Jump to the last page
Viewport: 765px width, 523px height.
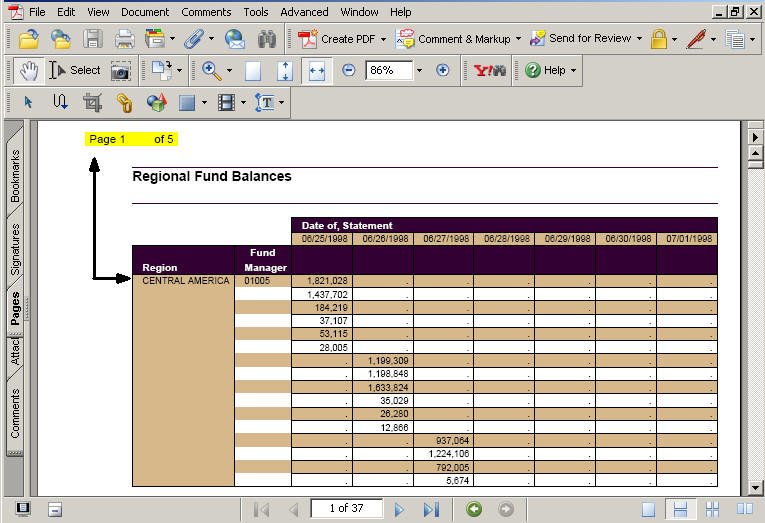pyautogui.click(x=430, y=509)
